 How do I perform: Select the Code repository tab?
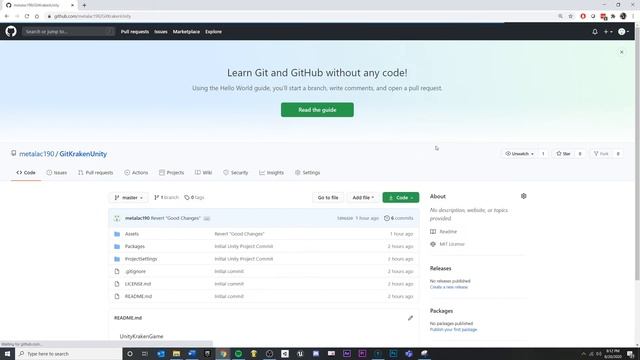click(x=26, y=173)
